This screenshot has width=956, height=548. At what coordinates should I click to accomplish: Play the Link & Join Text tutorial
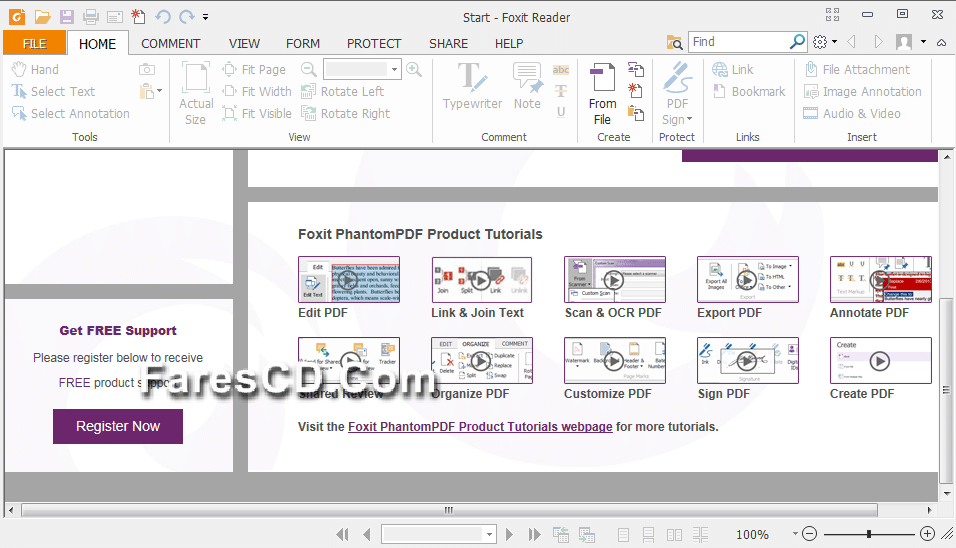pyautogui.click(x=482, y=280)
